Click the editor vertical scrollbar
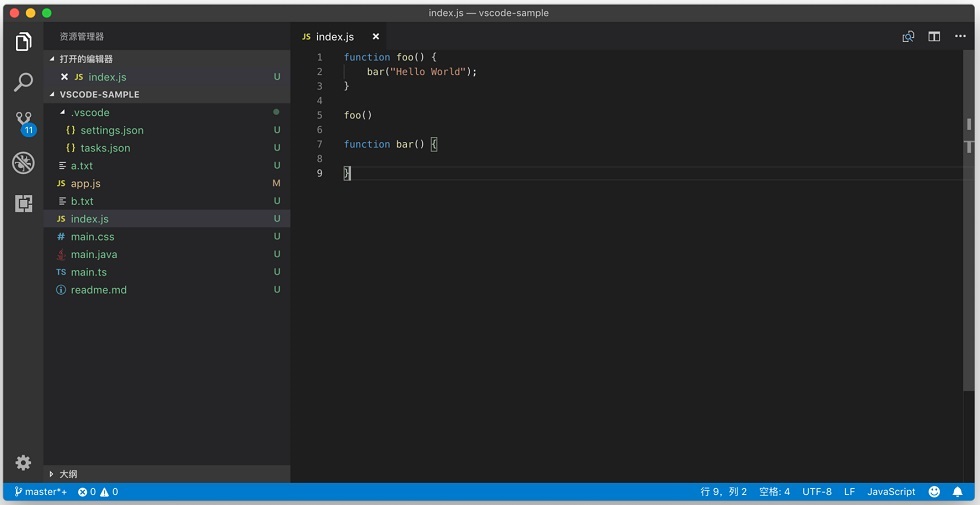Viewport: 980px width, 505px height. 969,221
